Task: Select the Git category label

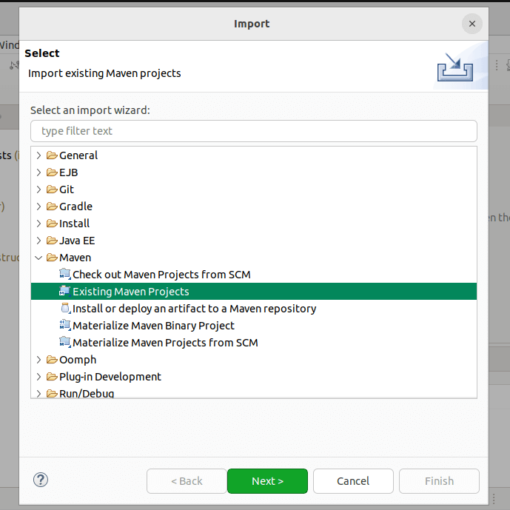Action: tap(66, 189)
